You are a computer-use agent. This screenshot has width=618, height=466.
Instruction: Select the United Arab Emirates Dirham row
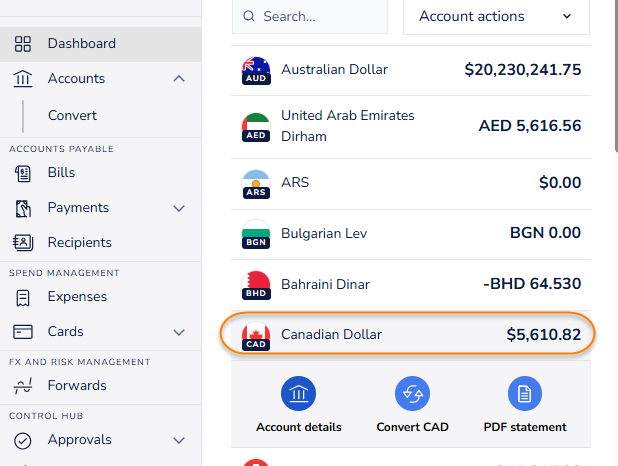tap(410, 126)
